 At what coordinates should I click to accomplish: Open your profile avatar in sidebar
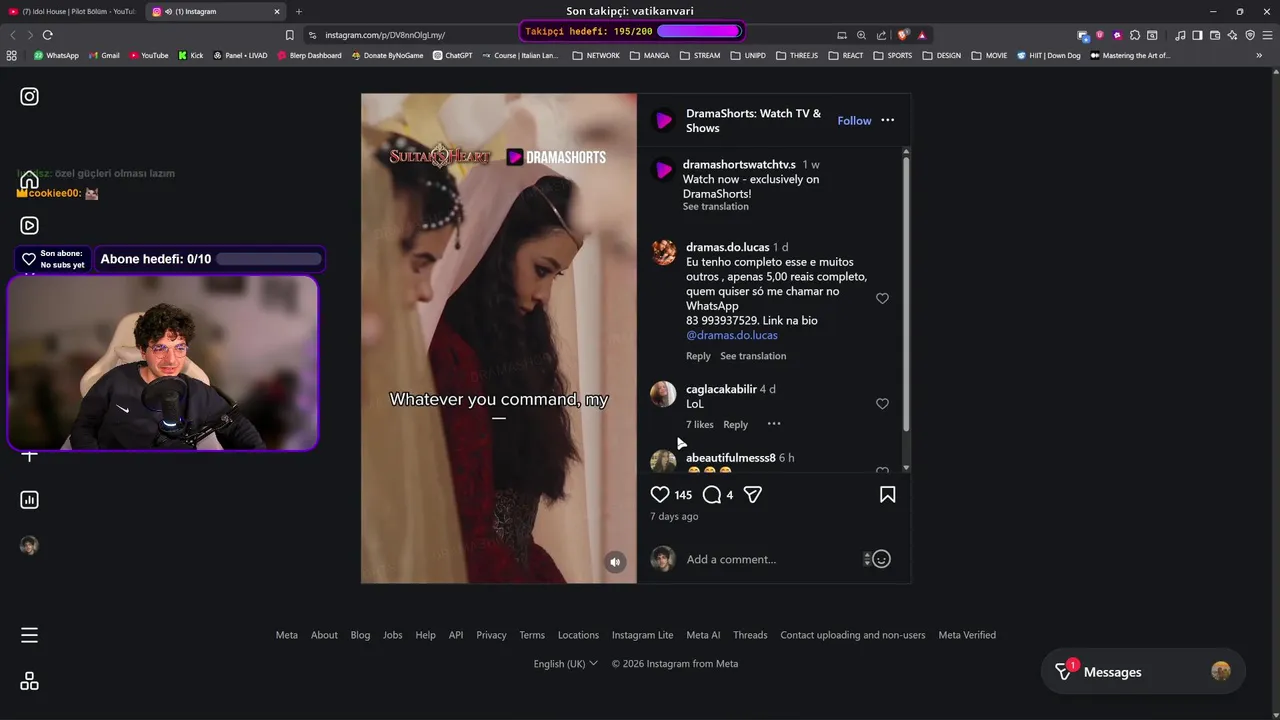pos(30,545)
